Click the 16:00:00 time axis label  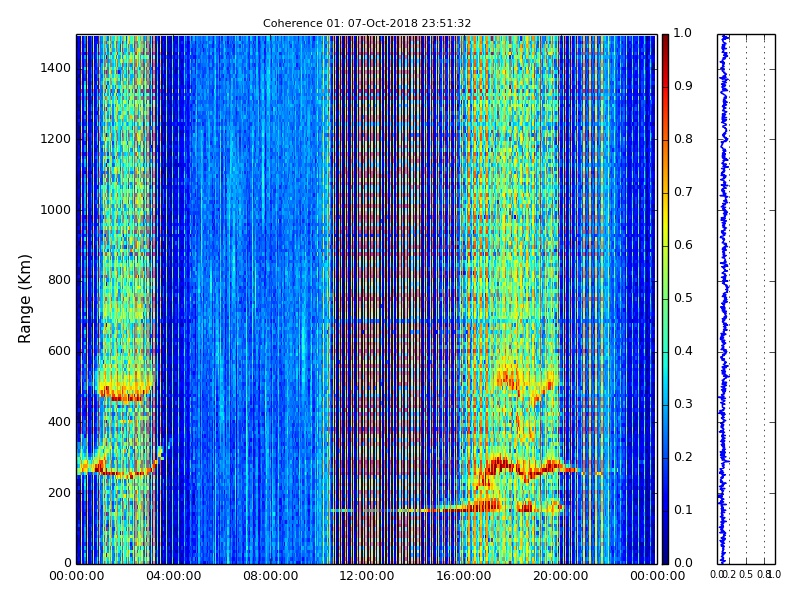464,577
